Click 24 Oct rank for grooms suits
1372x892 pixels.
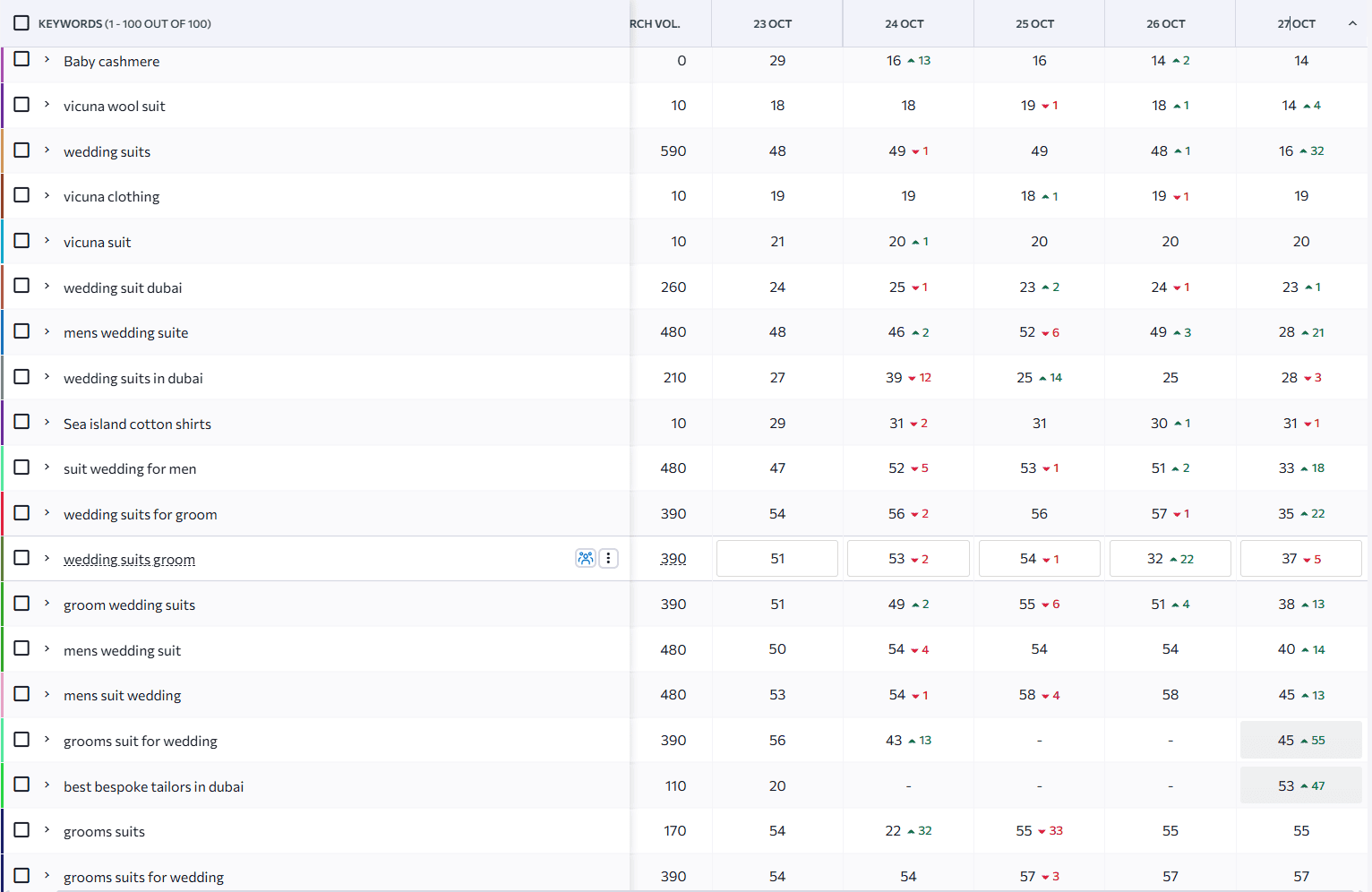pos(908,831)
